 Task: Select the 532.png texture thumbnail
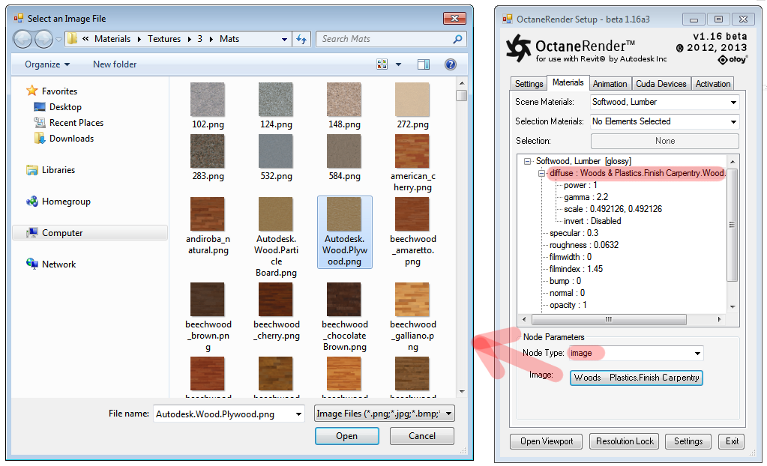point(276,151)
